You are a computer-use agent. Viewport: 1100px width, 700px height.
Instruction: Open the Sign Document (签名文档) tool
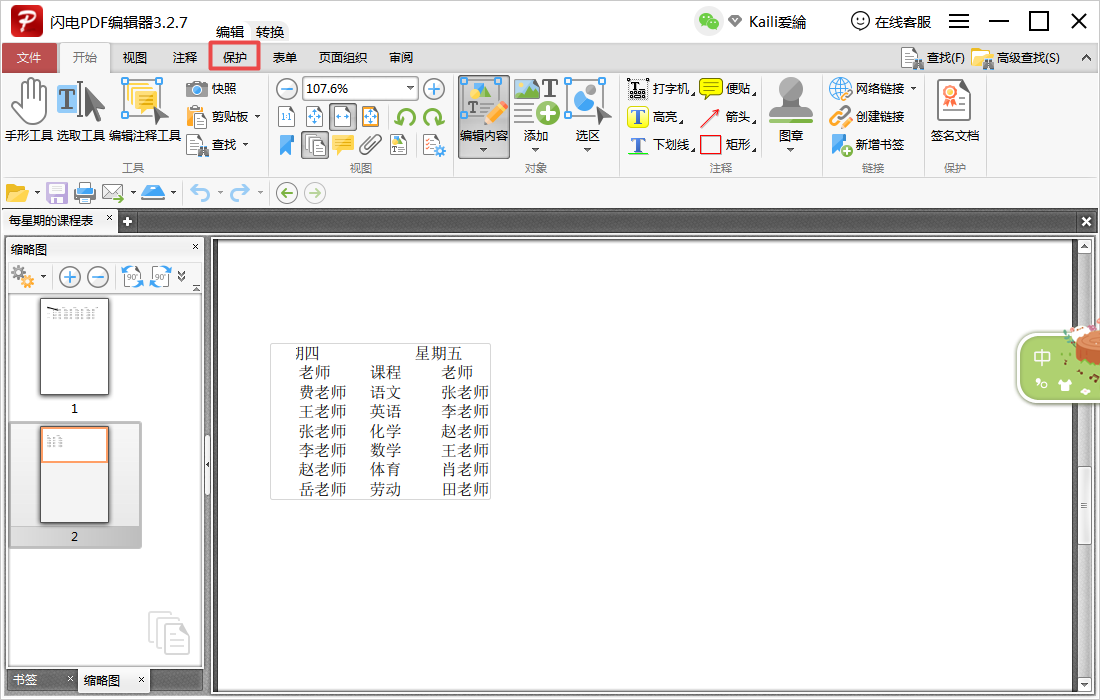pos(954,110)
